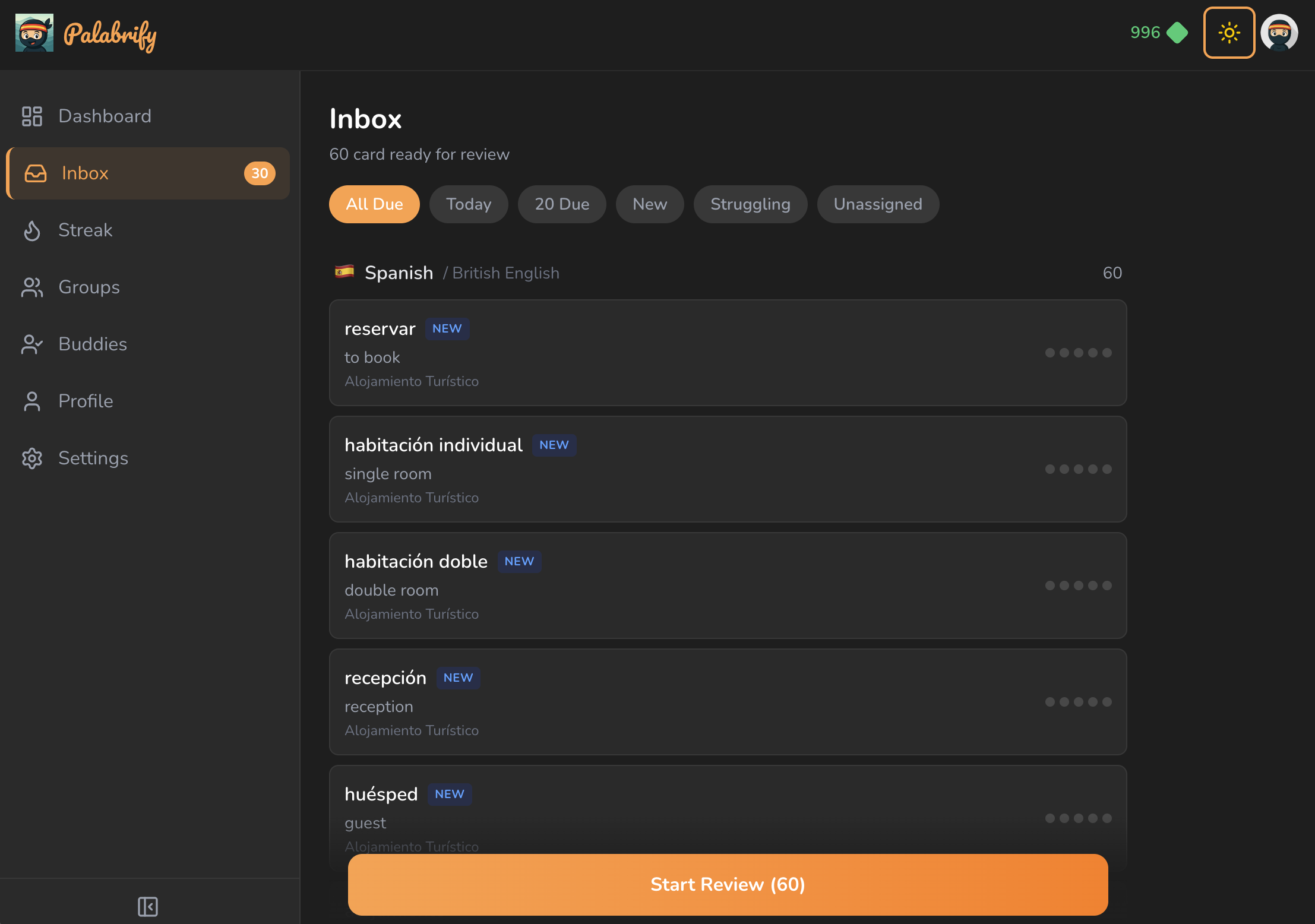Click the Groups people icon
Screen dimensions: 1315x924
32,287
